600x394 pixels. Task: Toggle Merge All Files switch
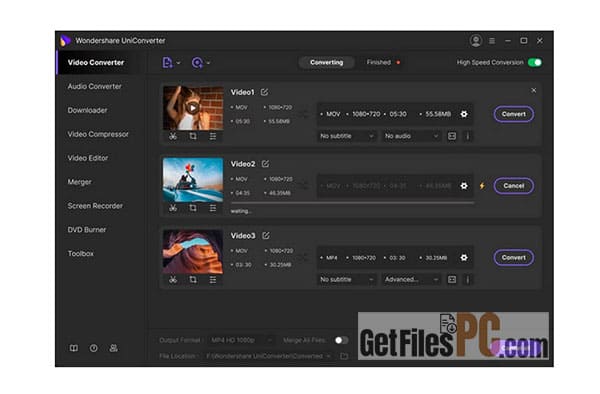341,340
